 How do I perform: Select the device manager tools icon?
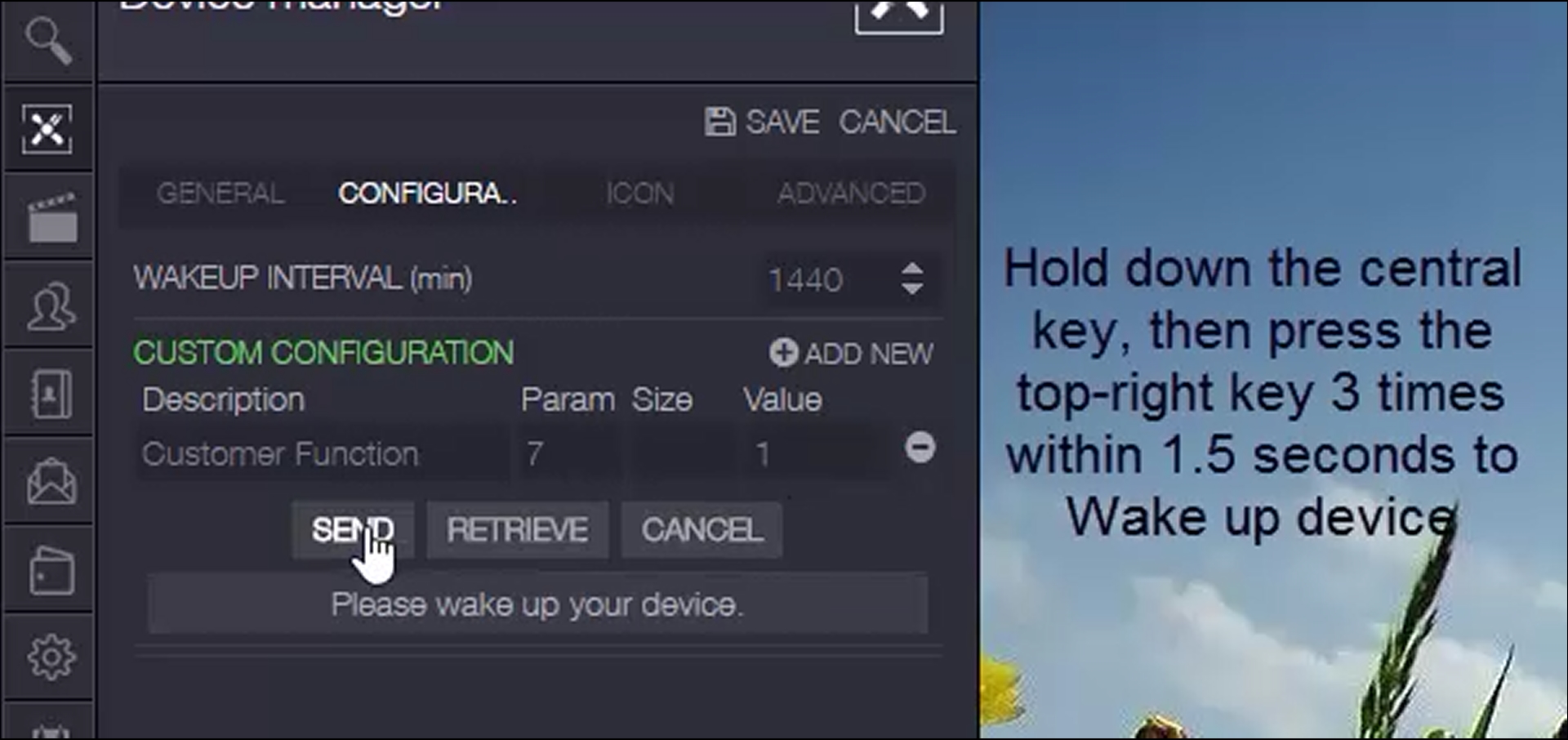[x=47, y=128]
